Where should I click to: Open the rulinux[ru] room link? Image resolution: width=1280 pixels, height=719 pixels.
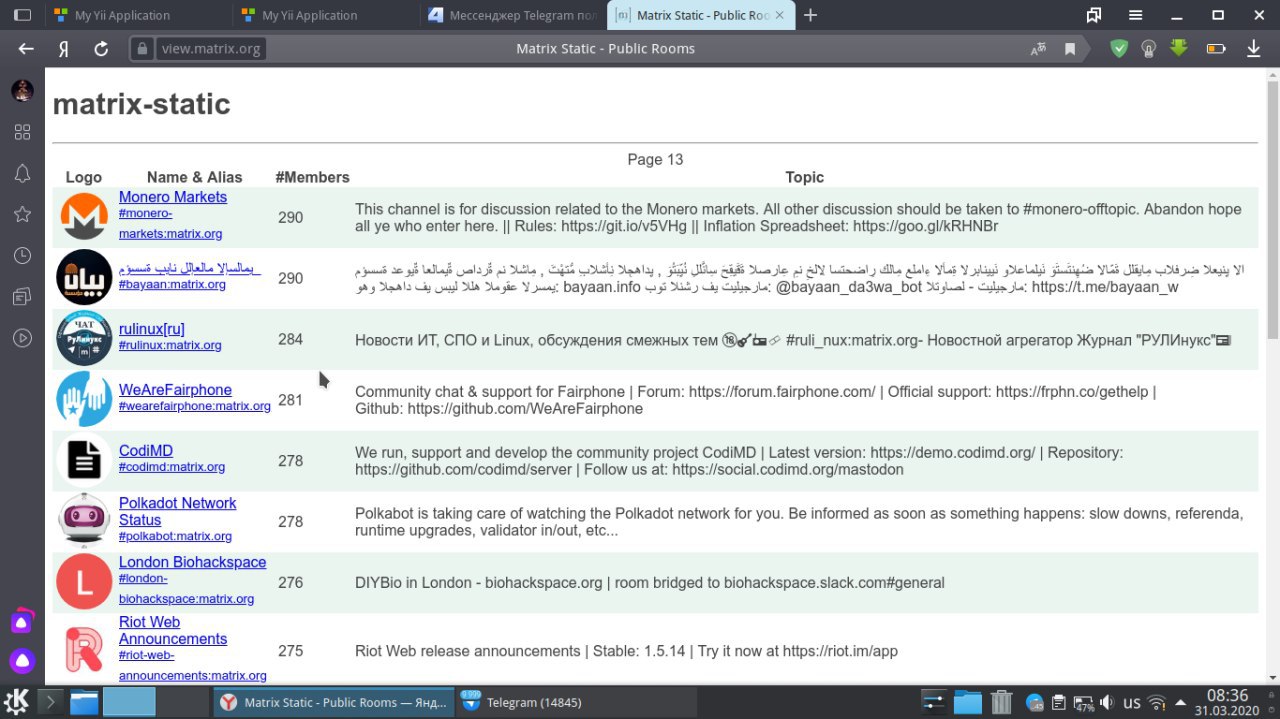coord(152,329)
